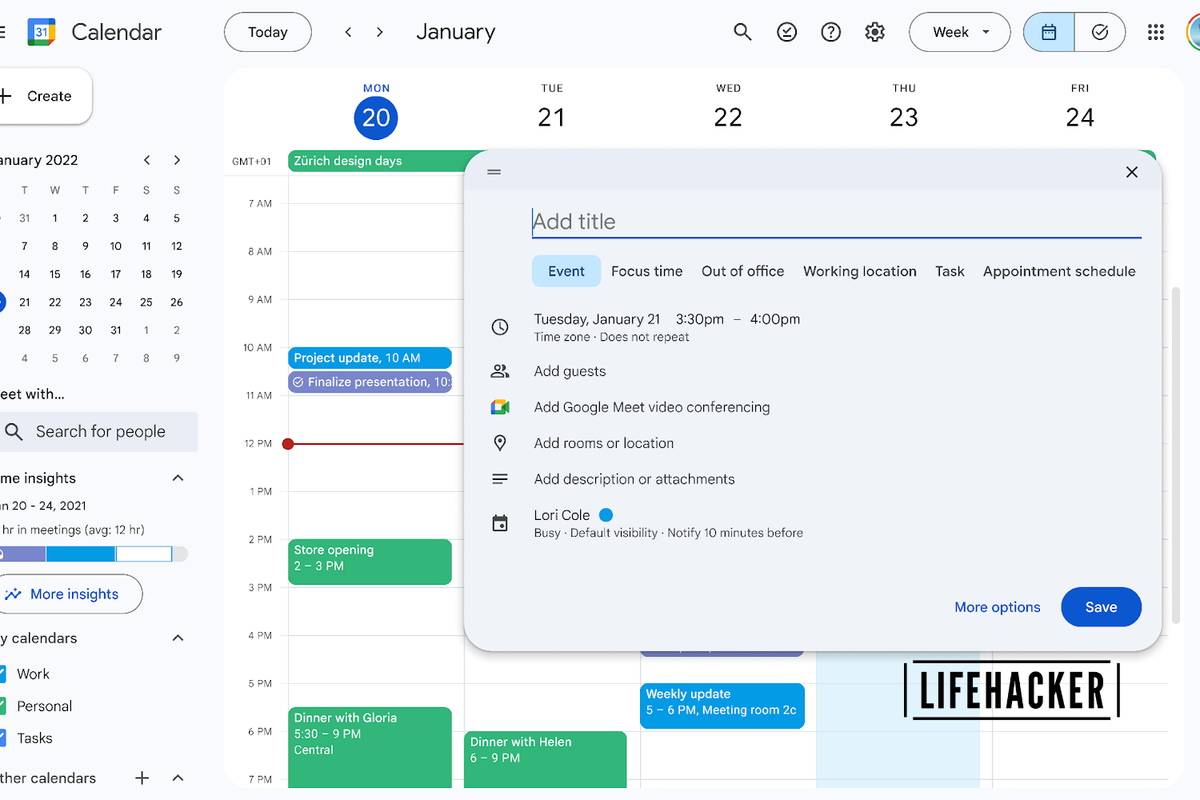Click Add description or attachments
The width and height of the screenshot is (1200, 800).
point(634,479)
